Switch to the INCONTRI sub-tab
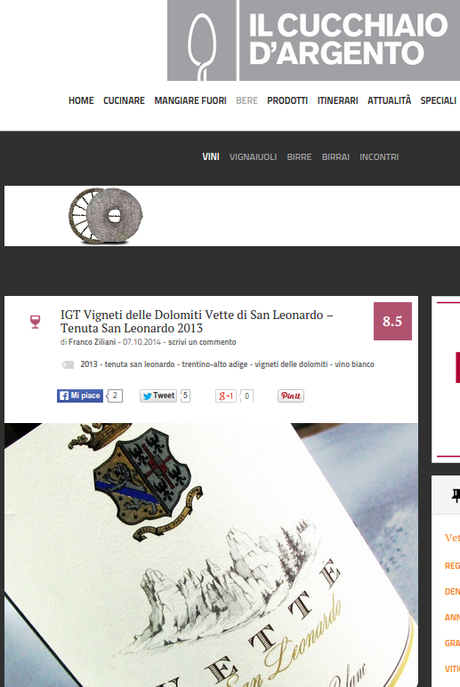Viewport: 460px width, 687px height. (379, 157)
